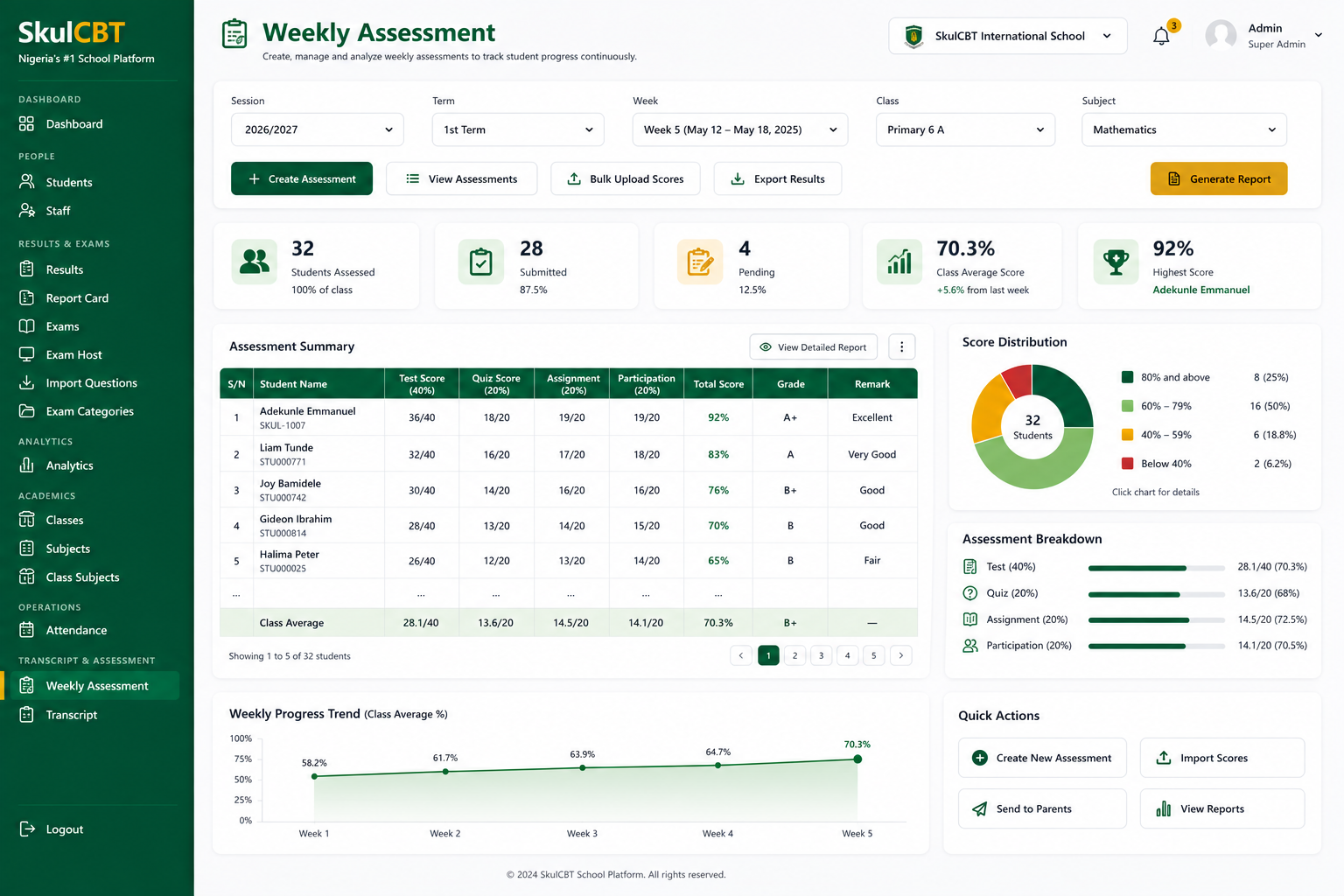1344x896 pixels.
Task: Click the Students Assessed people icon
Action: [x=255, y=262]
